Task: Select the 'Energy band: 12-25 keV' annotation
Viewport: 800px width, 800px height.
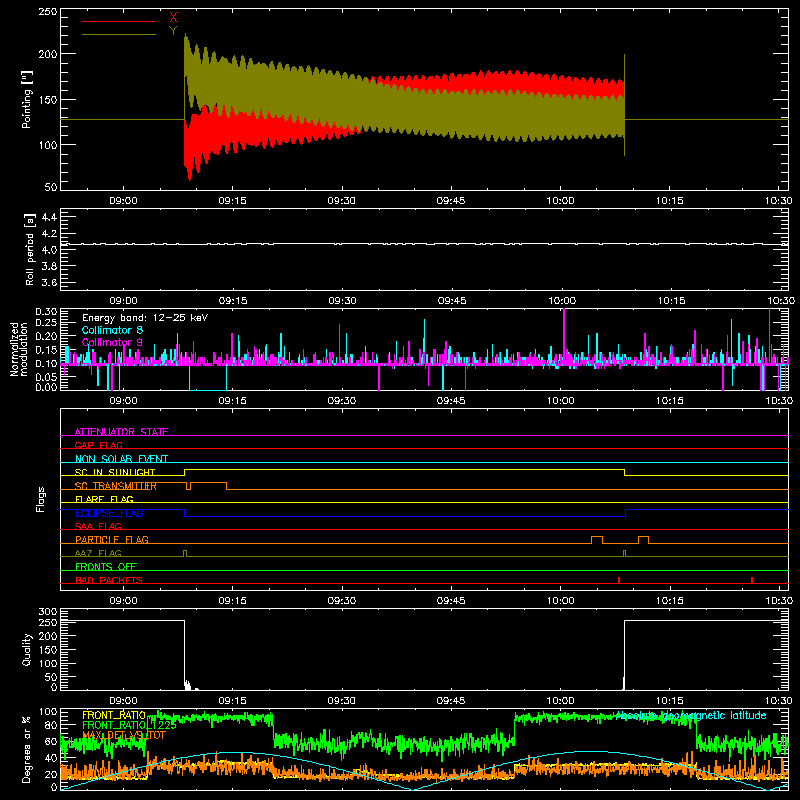Action: pyautogui.click(x=145, y=318)
